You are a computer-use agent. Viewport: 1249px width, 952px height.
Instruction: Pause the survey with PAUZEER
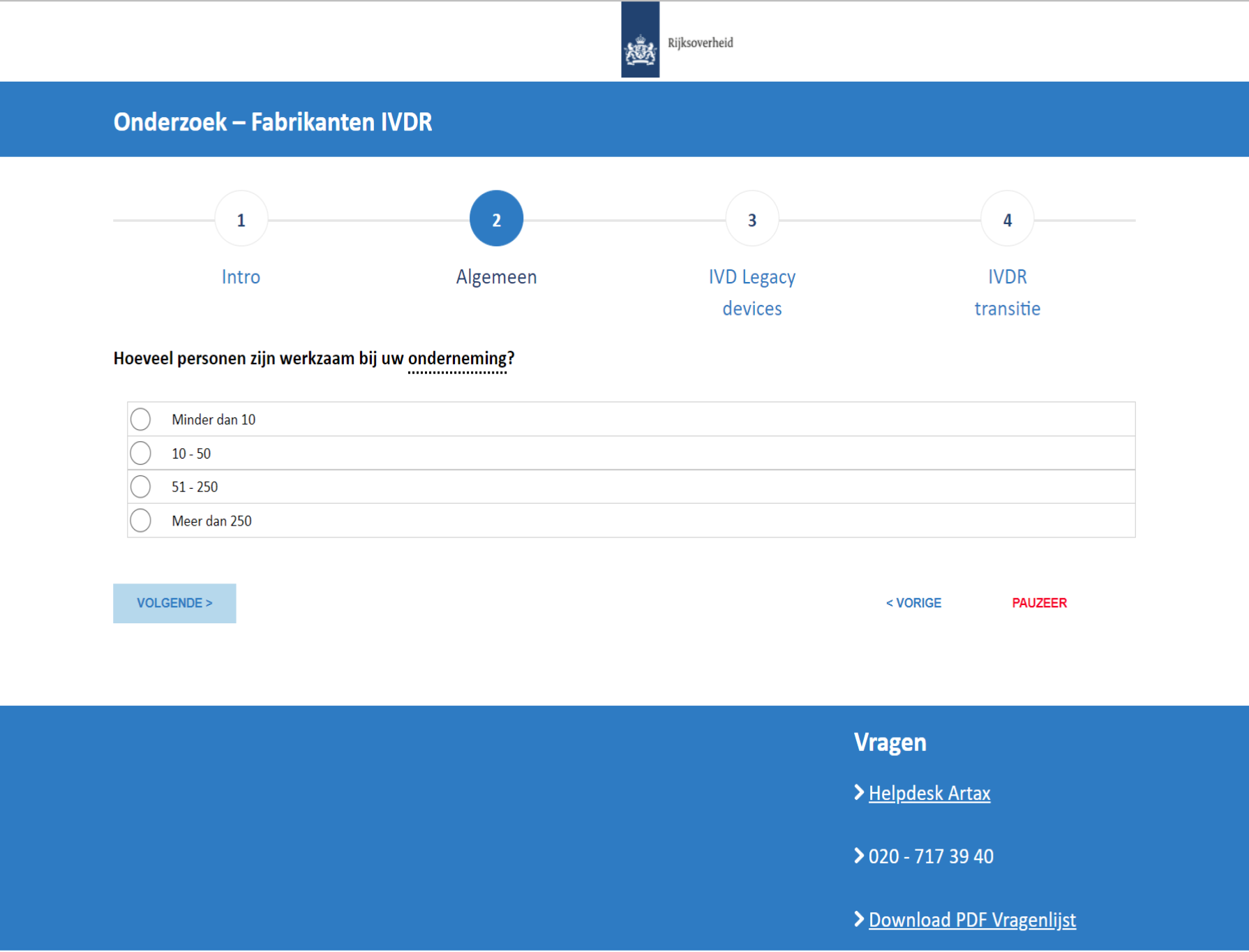pyautogui.click(x=1039, y=603)
